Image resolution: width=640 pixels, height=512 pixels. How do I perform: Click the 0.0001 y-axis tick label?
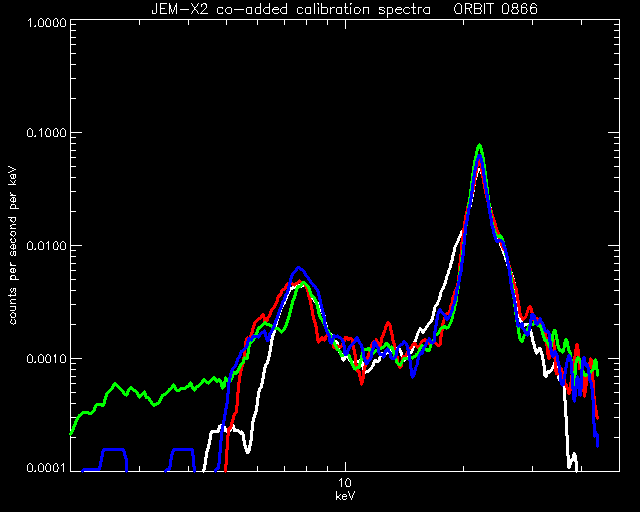[46, 467]
